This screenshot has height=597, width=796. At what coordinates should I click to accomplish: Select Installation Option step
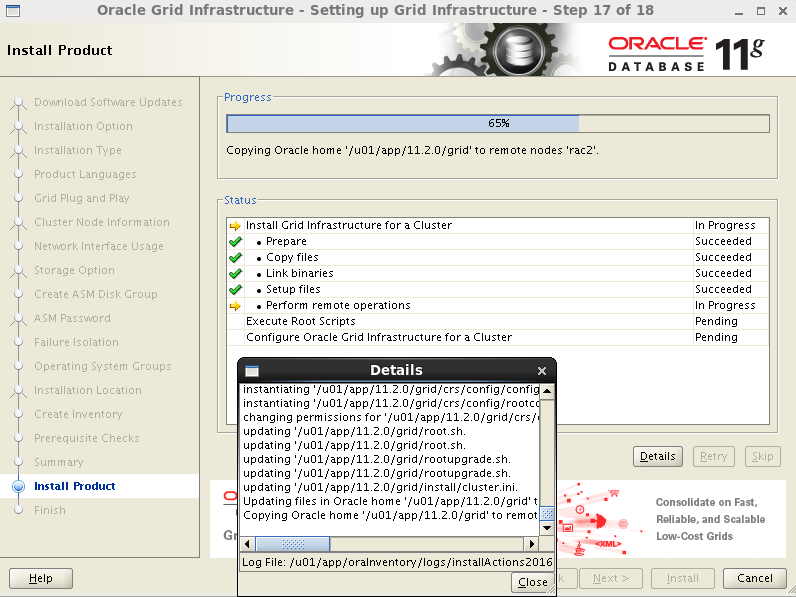click(83, 126)
